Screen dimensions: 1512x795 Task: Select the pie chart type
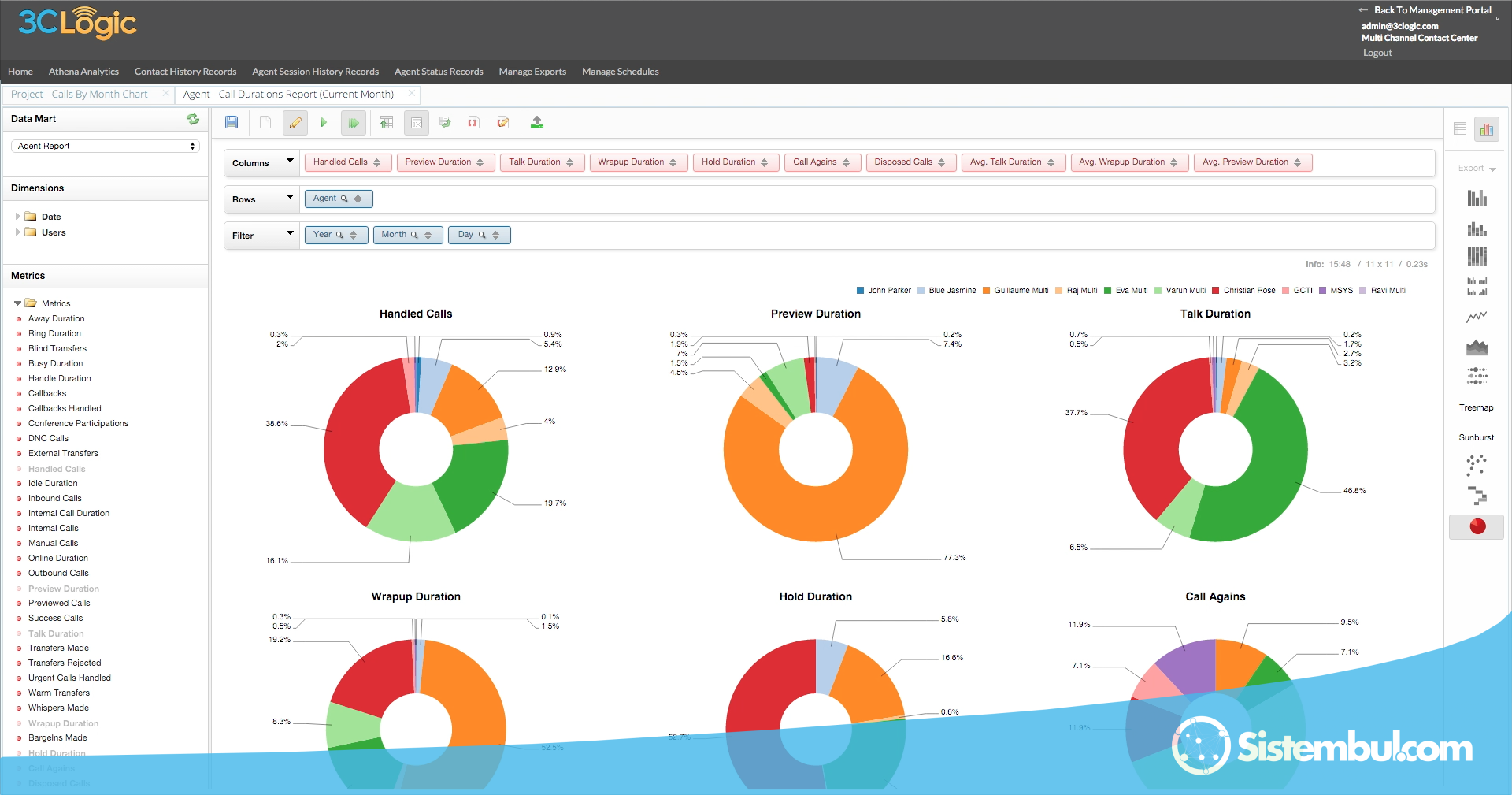pyautogui.click(x=1477, y=526)
